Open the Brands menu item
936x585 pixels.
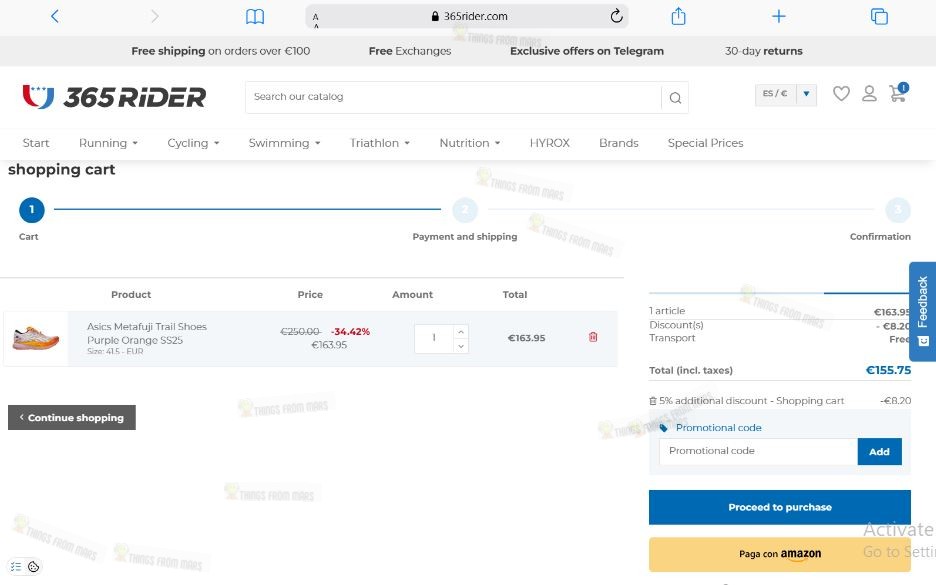pos(618,143)
